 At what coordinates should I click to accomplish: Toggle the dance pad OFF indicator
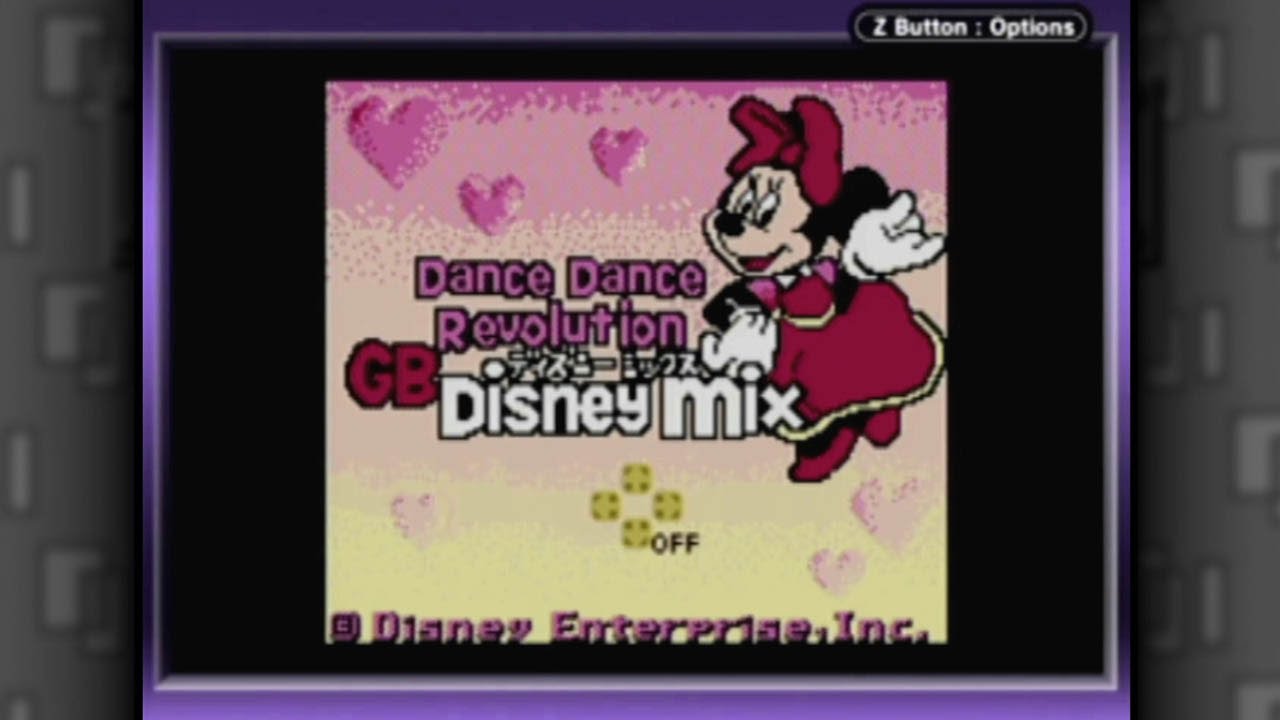tap(675, 543)
